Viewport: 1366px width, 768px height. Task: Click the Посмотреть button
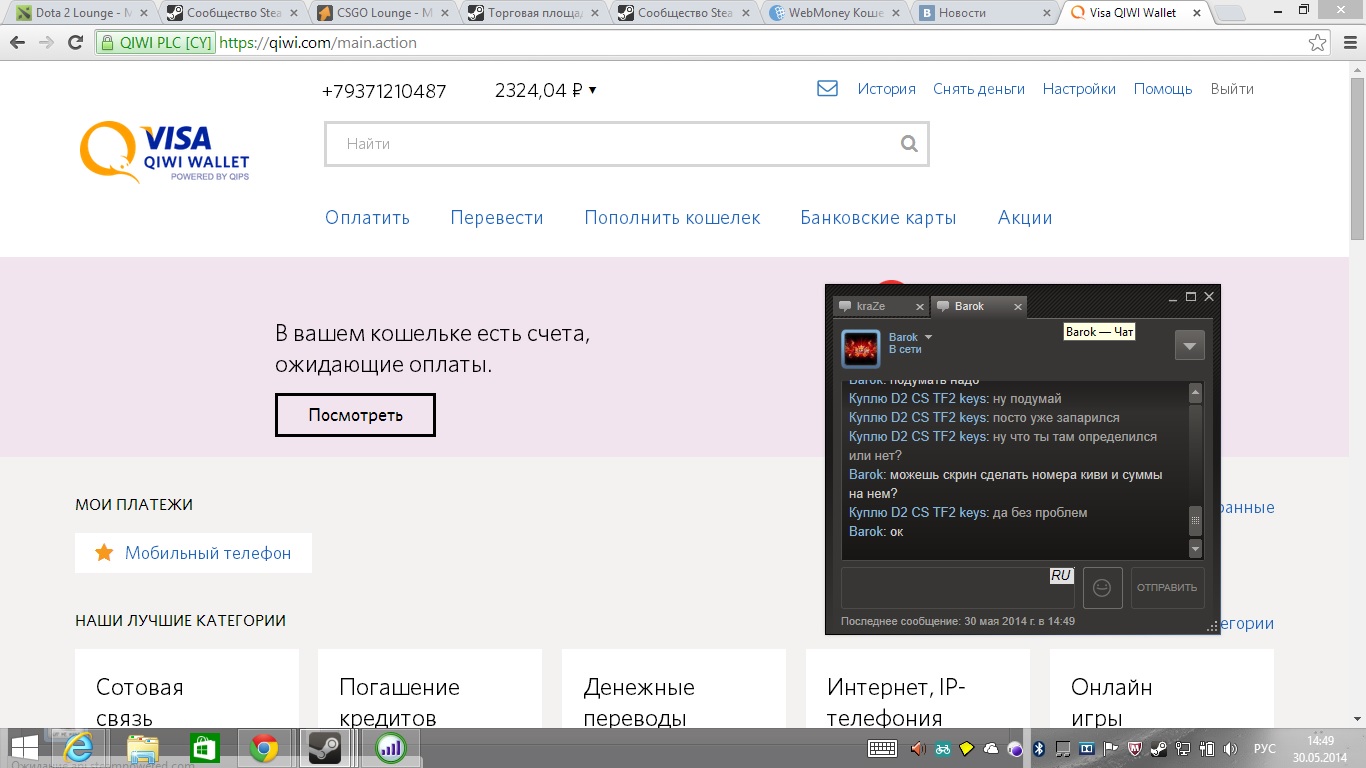355,415
